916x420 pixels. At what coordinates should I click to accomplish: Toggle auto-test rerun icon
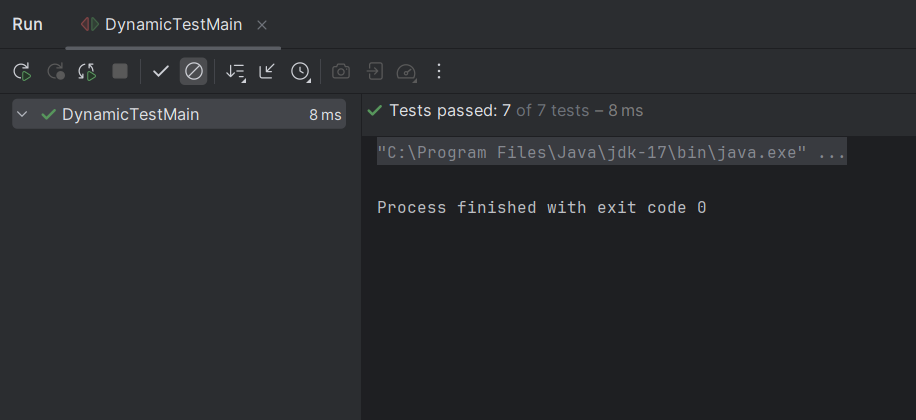tap(87, 71)
